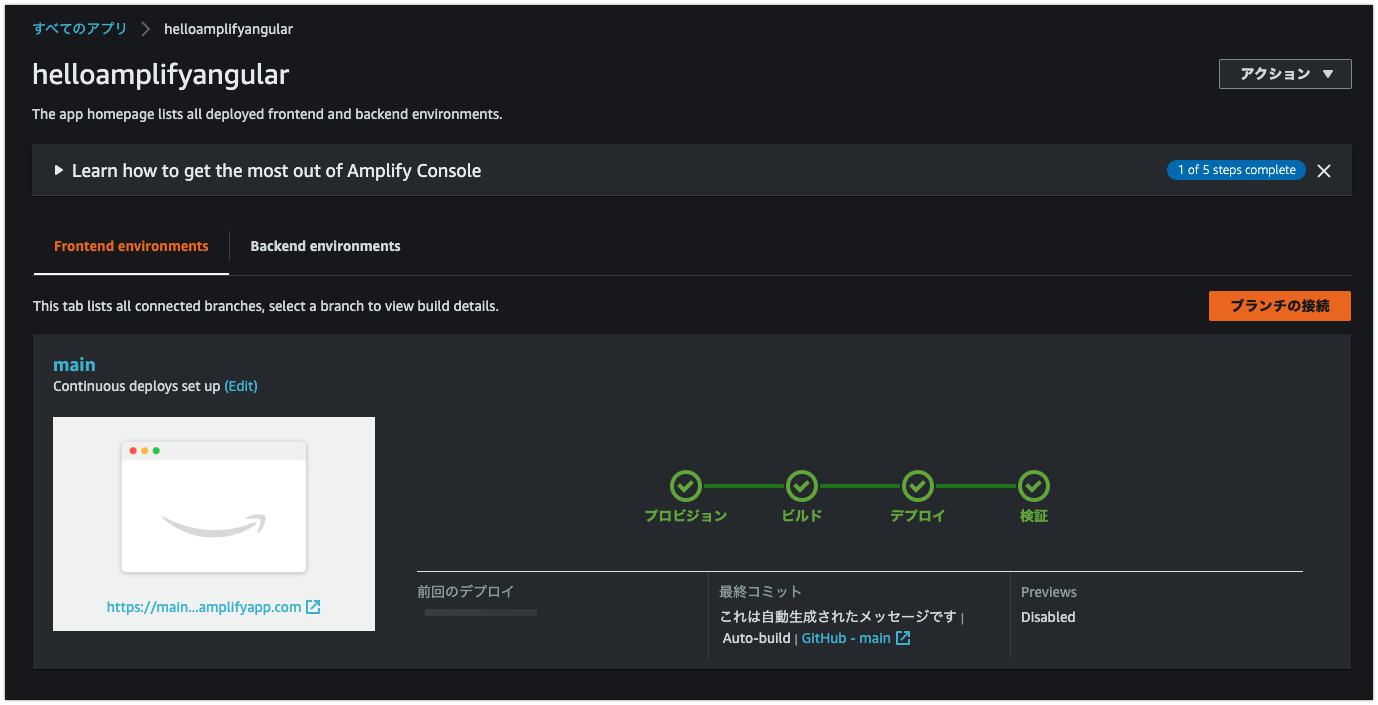
Task: Navigate back via すべてのアプリ breadcrumb link
Action: (80, 29)
